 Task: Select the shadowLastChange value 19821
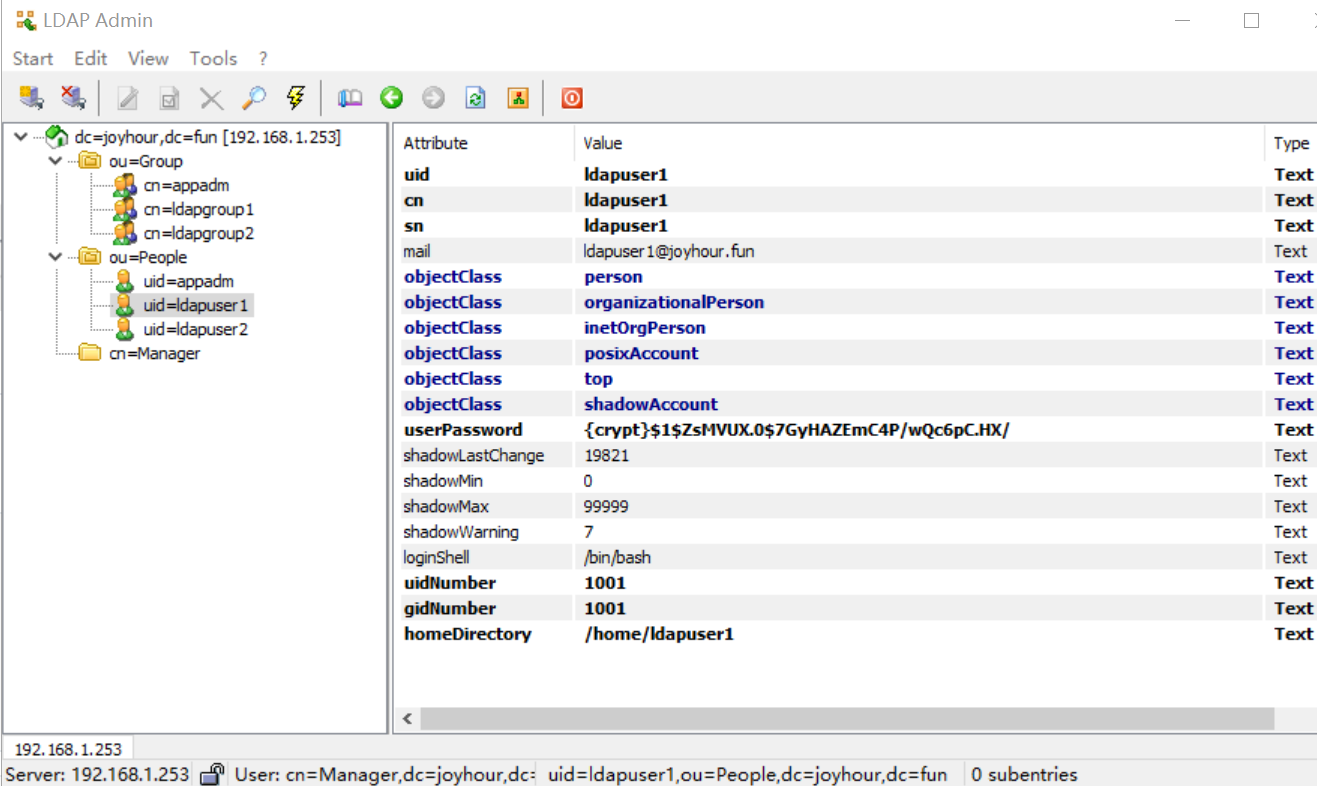(x=607, y=455)
